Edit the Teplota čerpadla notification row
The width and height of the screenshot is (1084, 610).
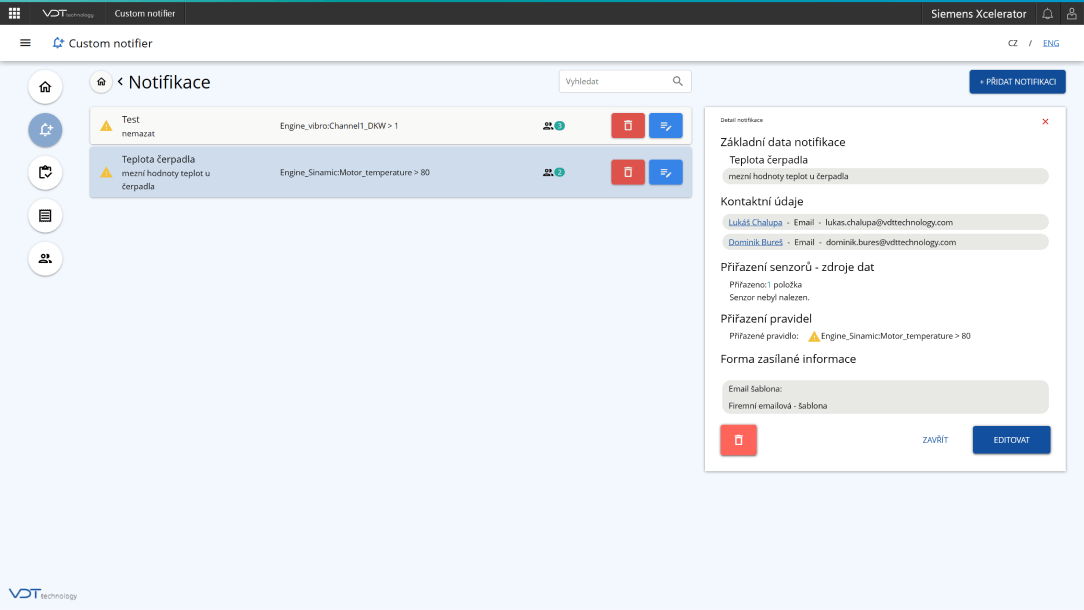click(666, 172)
